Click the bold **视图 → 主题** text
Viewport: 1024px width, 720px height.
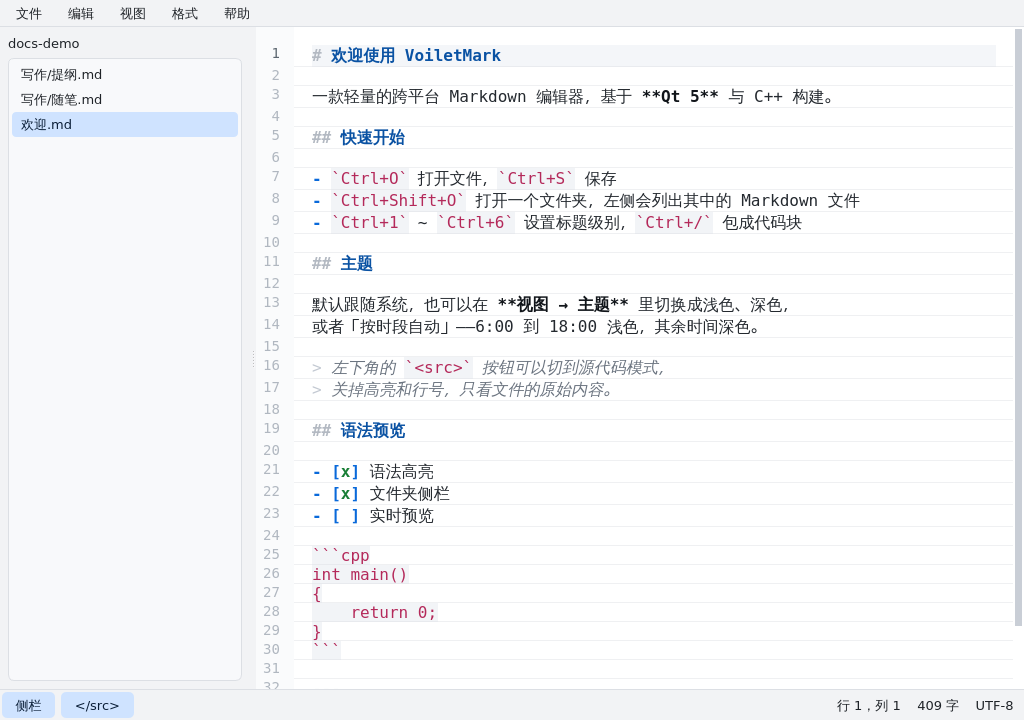563,305
